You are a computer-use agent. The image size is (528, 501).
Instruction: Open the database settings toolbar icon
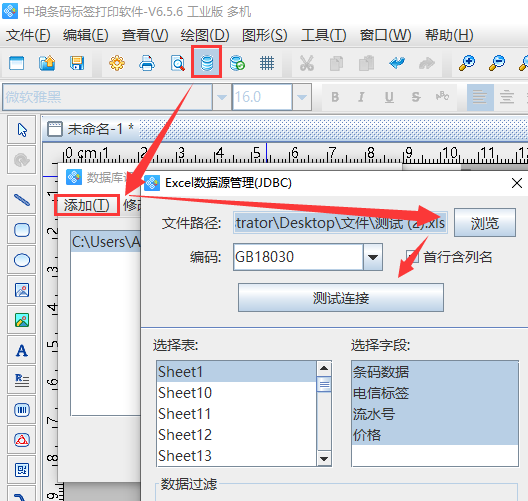click(x=206, y=63)
